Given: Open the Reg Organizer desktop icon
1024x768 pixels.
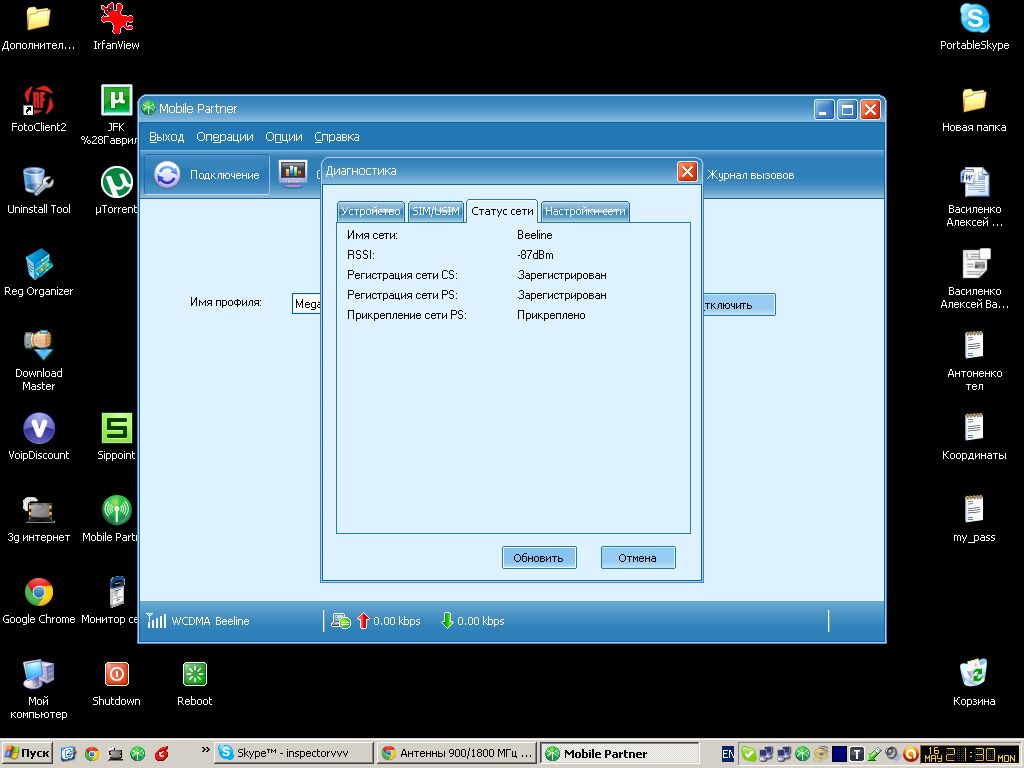Looking at the screenshot, I should [x=39, y=273].
